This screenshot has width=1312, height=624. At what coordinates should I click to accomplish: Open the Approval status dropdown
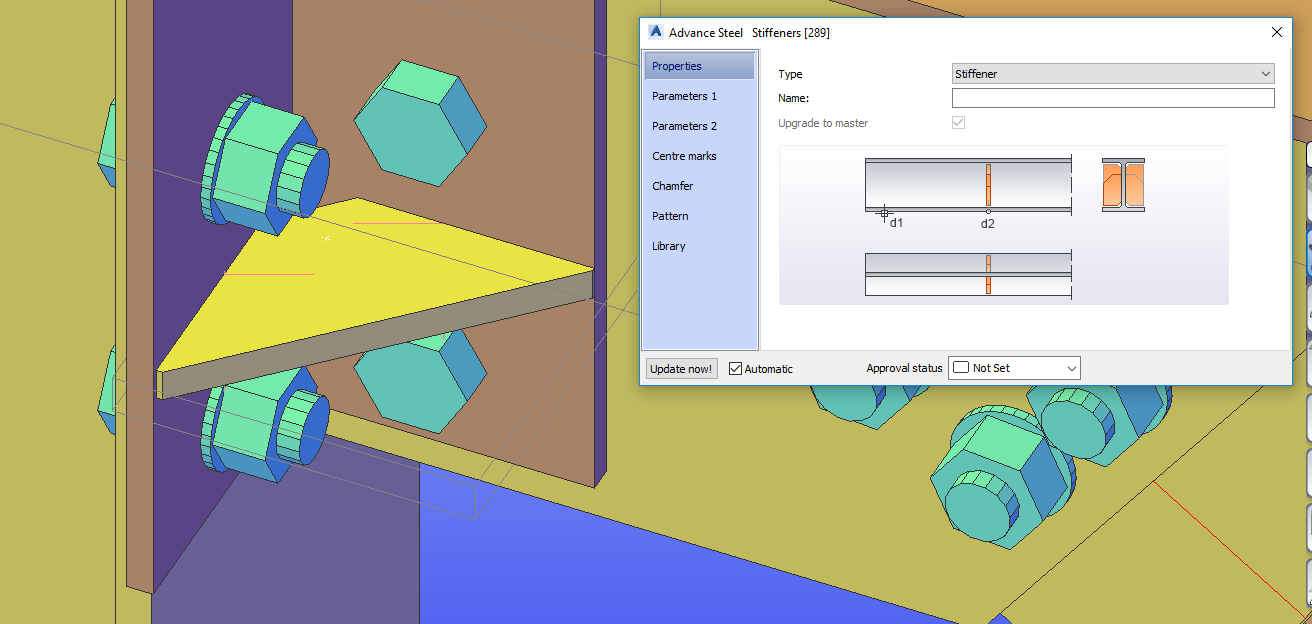coord(1014,368)
